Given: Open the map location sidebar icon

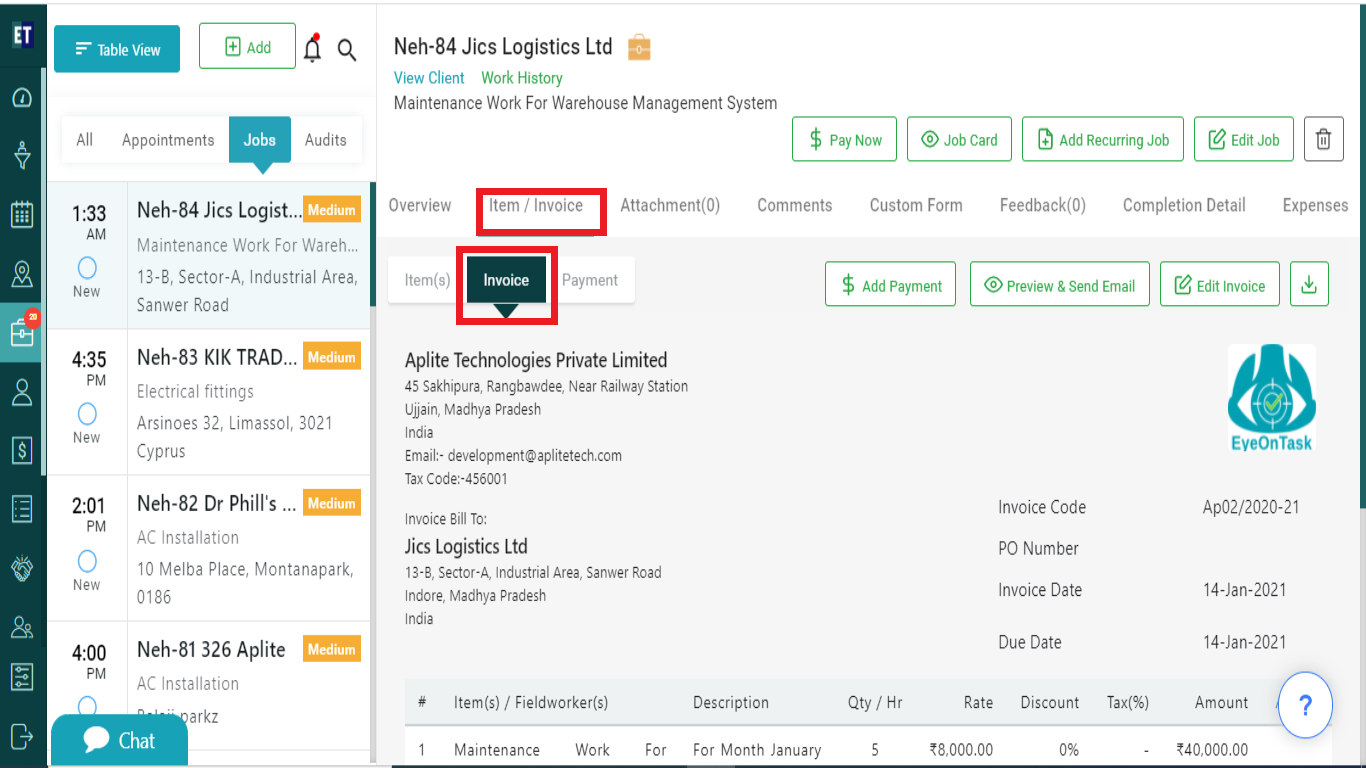Looking at the screenshot, I should click(x=22, y=274).
